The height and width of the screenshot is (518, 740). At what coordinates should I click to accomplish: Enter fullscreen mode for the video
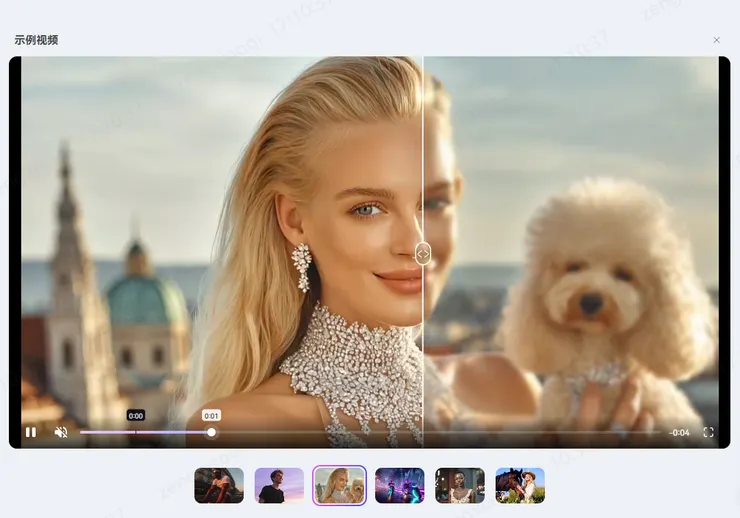(708, 432)
